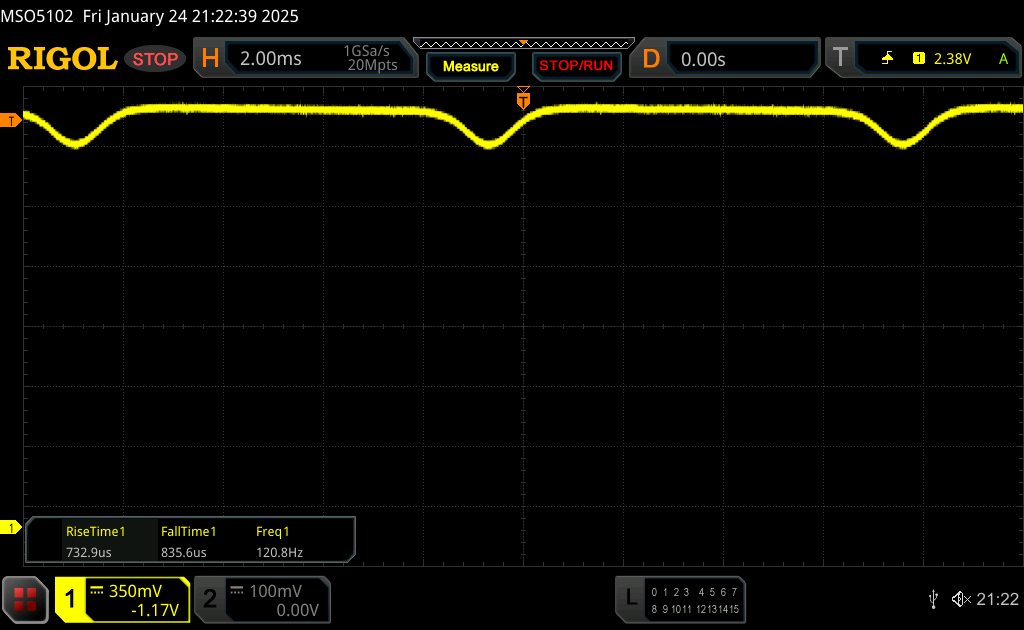Open the 2.00ms horizontal timebase setting

click(271, 59)
